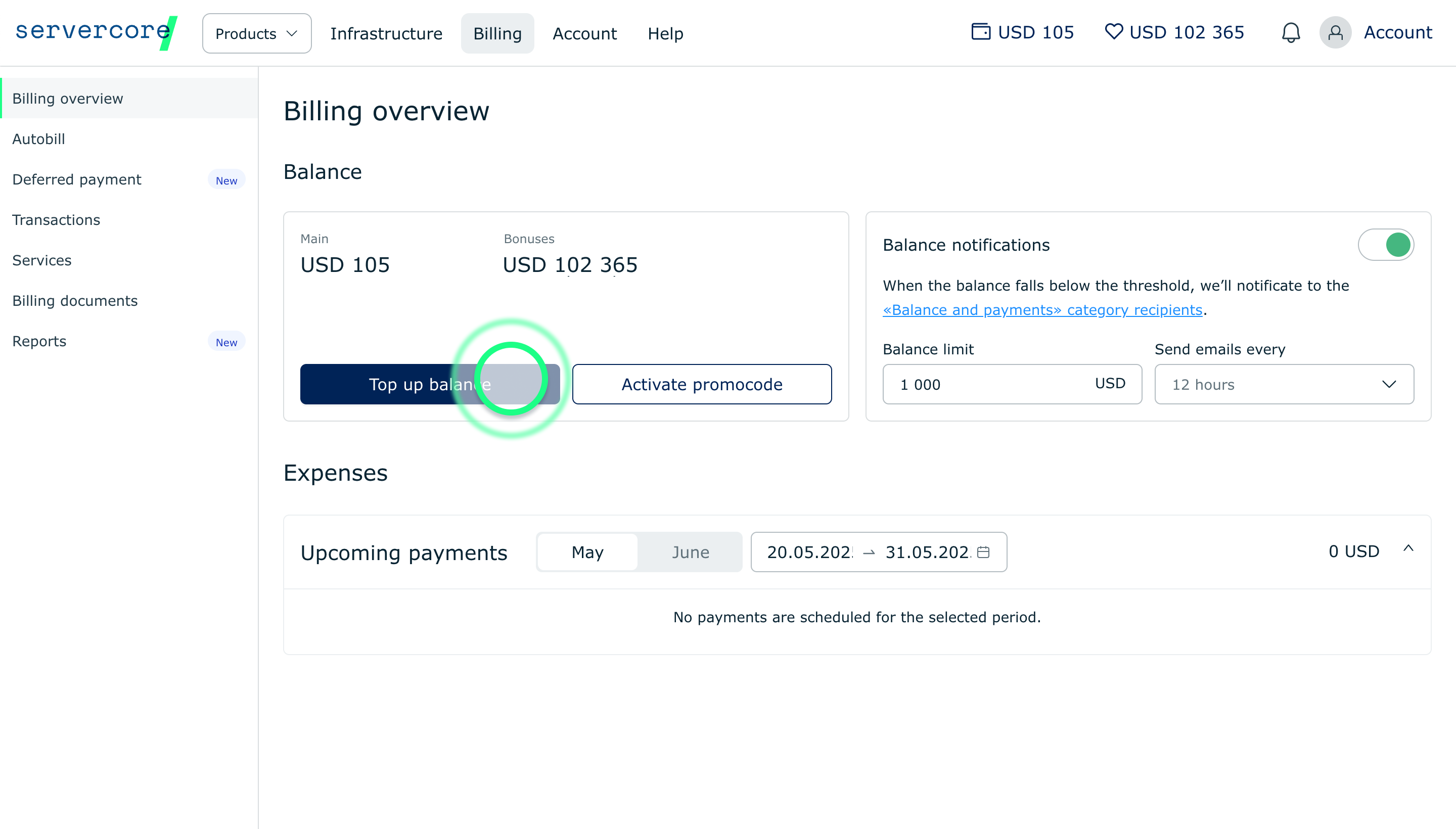Click the New badge beside Deferred payment
The height and width of the screenshot is (829, 1456).
pyautogui.click(x=226, y=180)
